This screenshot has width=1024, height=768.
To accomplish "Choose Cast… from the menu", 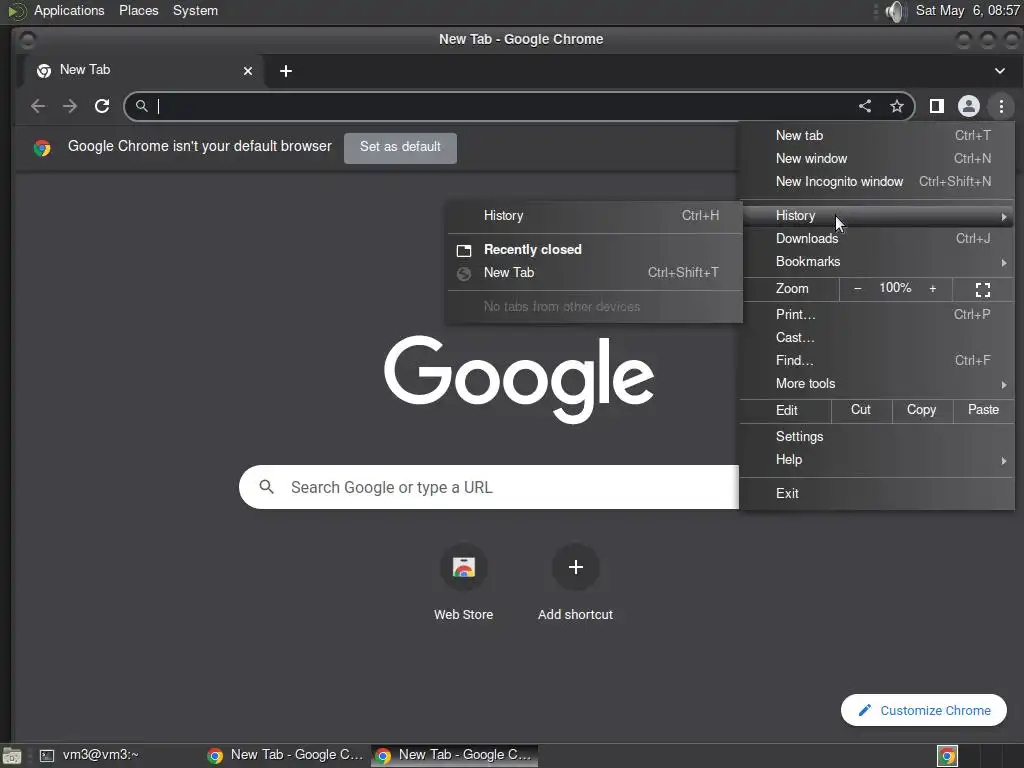I will pos(877,337).
